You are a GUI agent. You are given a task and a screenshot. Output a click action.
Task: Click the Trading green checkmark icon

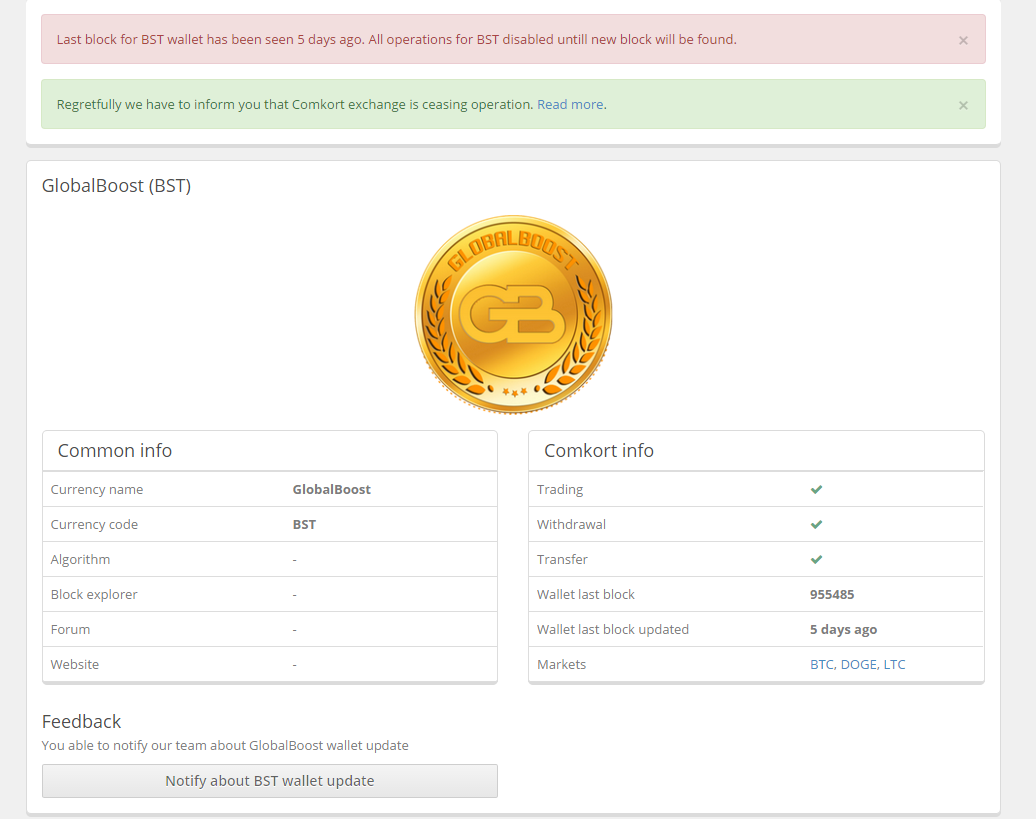pyautogui.click(x=817, y=489)
